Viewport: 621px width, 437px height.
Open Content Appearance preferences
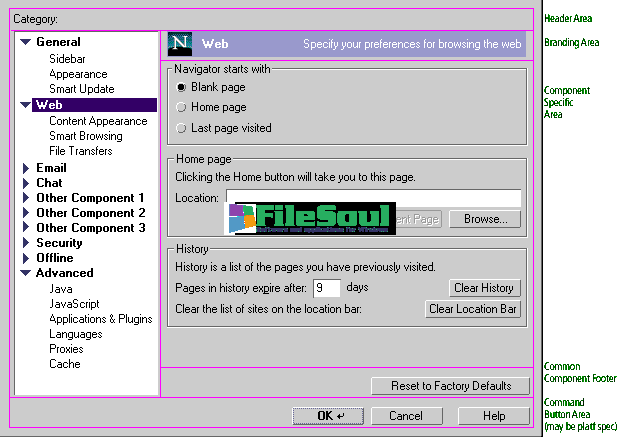(x=98, y=121)
